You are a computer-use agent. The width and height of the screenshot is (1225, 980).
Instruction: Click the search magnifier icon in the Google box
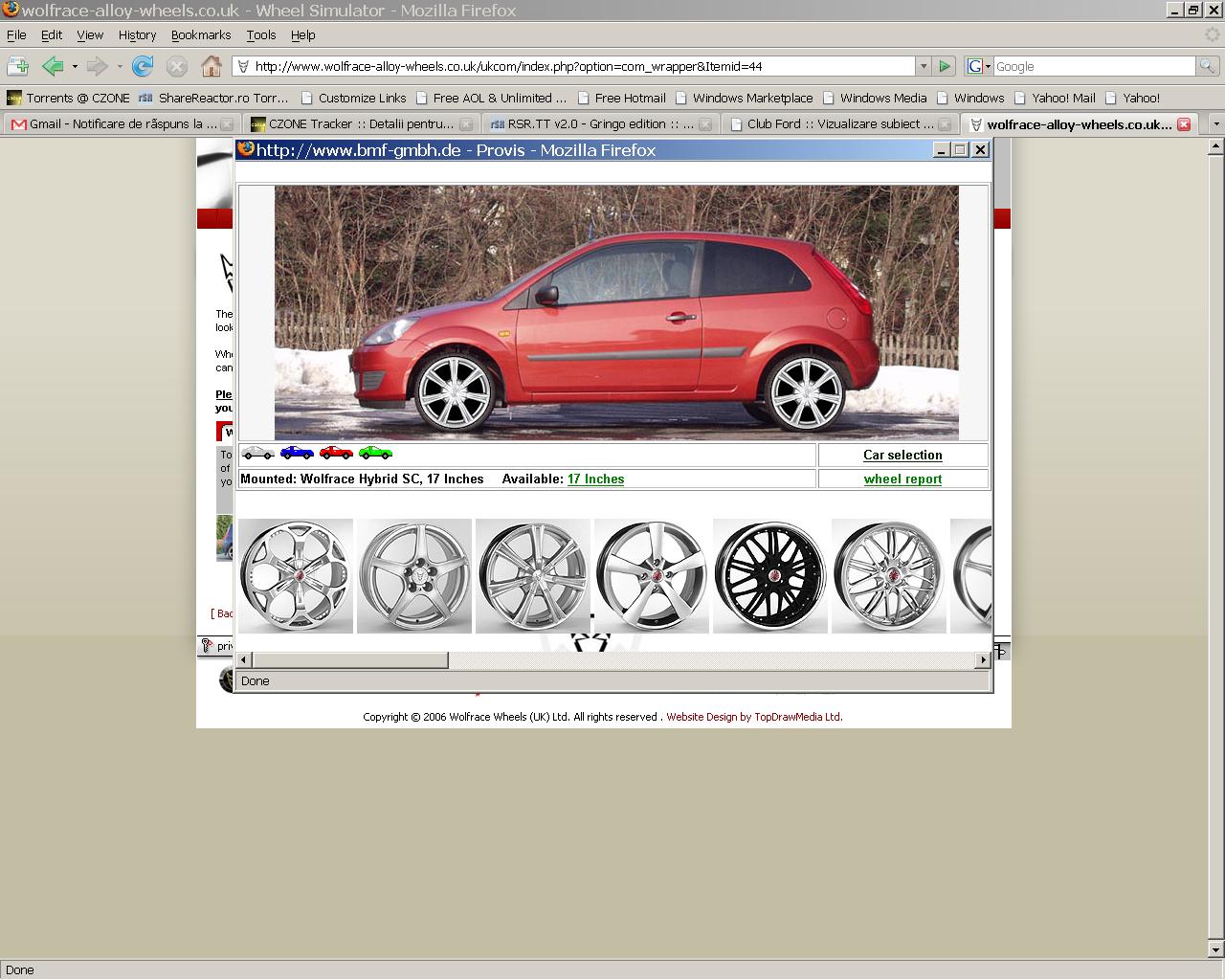click(1207, 66)
